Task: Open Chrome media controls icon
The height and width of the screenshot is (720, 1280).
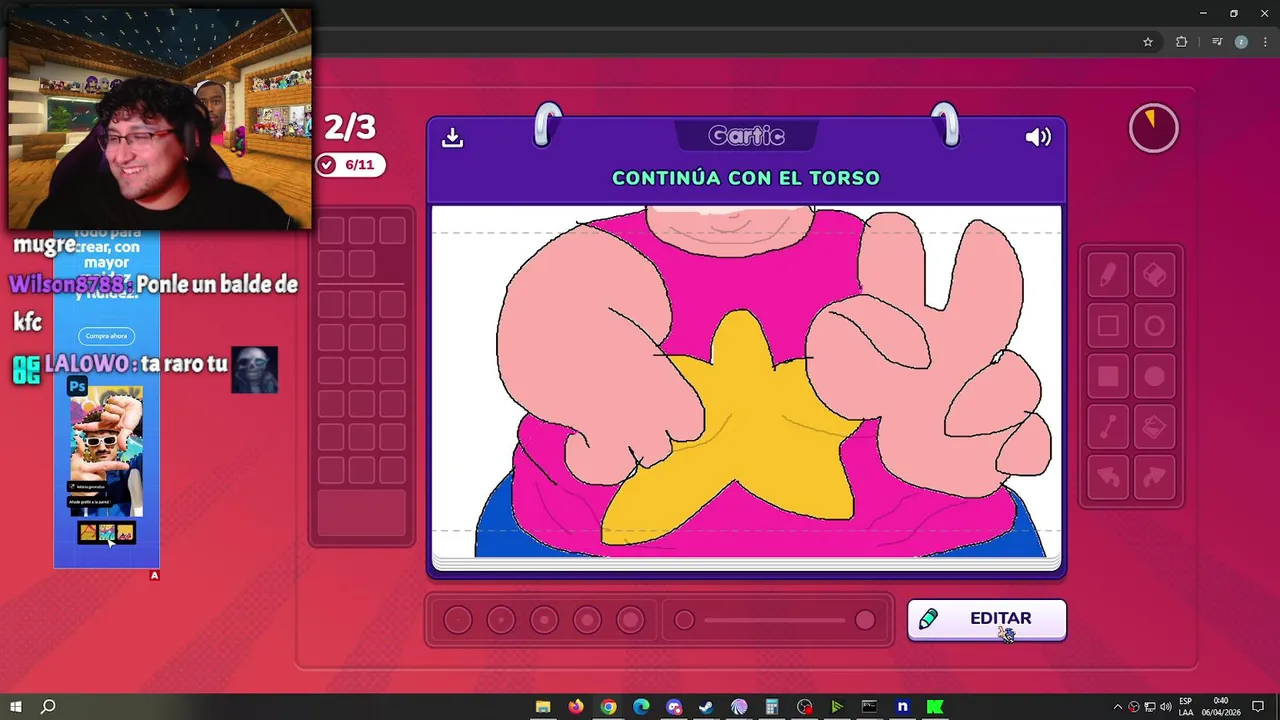Action: click(x=1216, y=42)
